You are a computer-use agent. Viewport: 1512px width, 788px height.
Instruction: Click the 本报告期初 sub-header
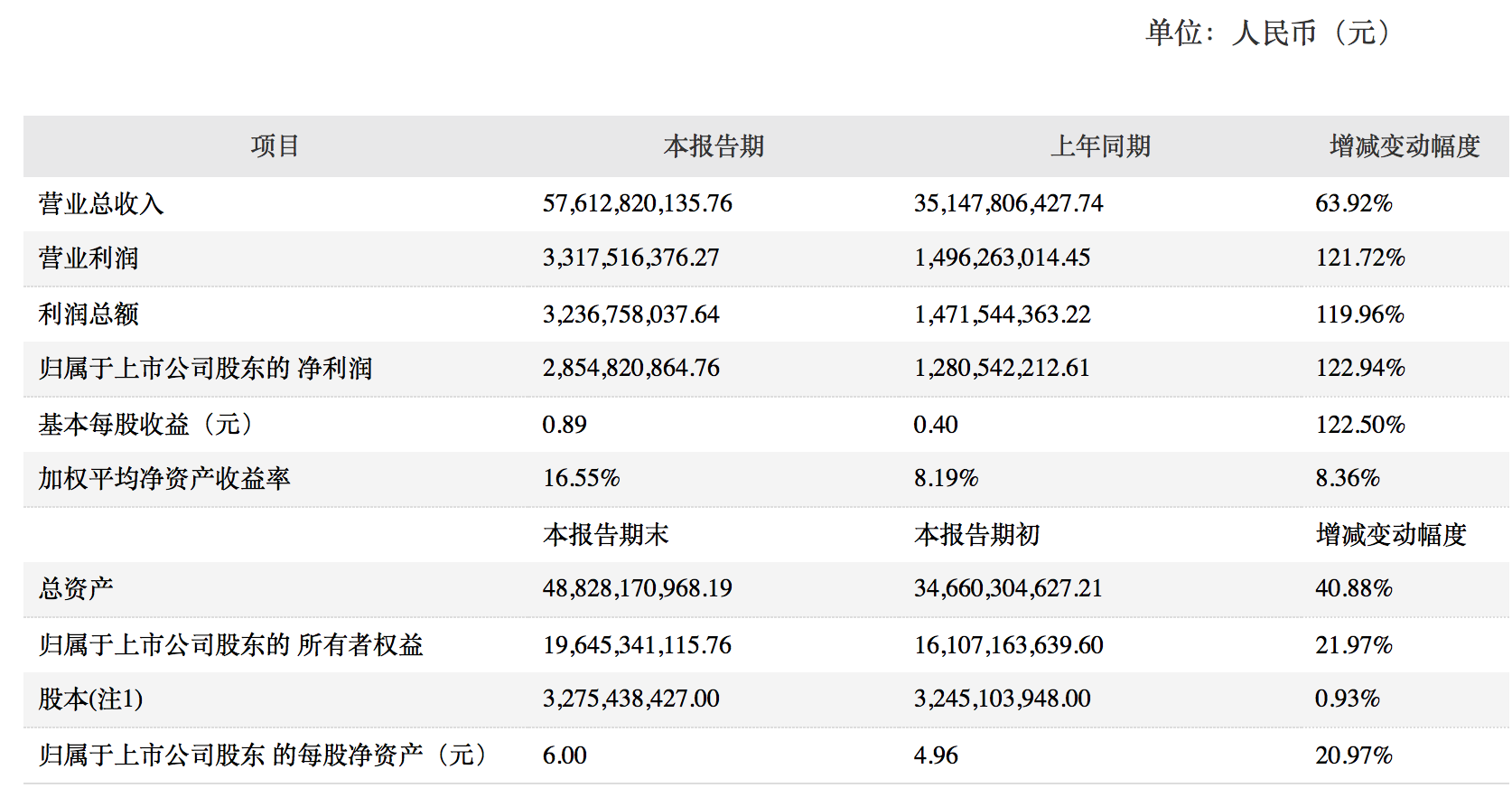click(977, 535)
